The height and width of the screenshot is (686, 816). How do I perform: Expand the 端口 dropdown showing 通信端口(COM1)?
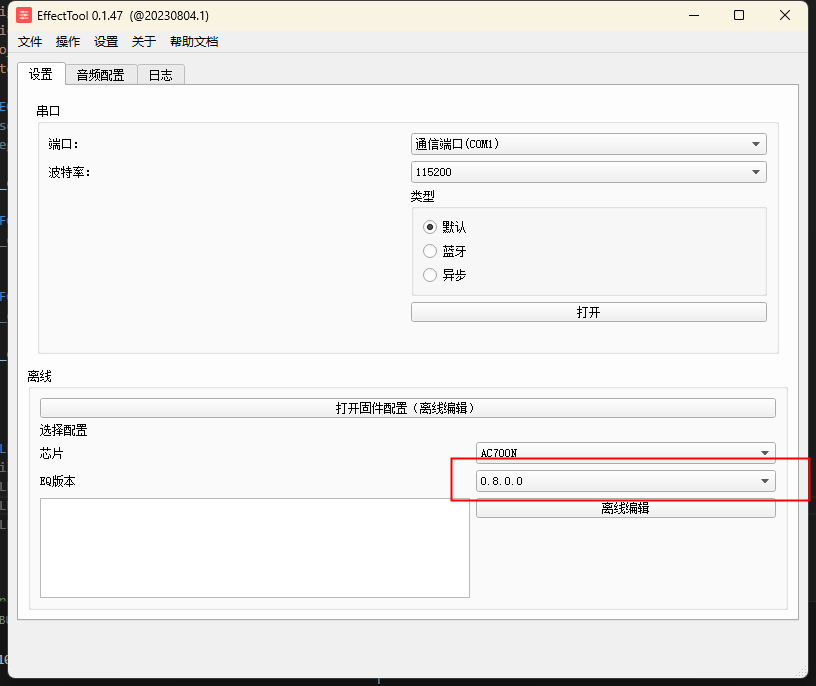[x=589, y=144]
